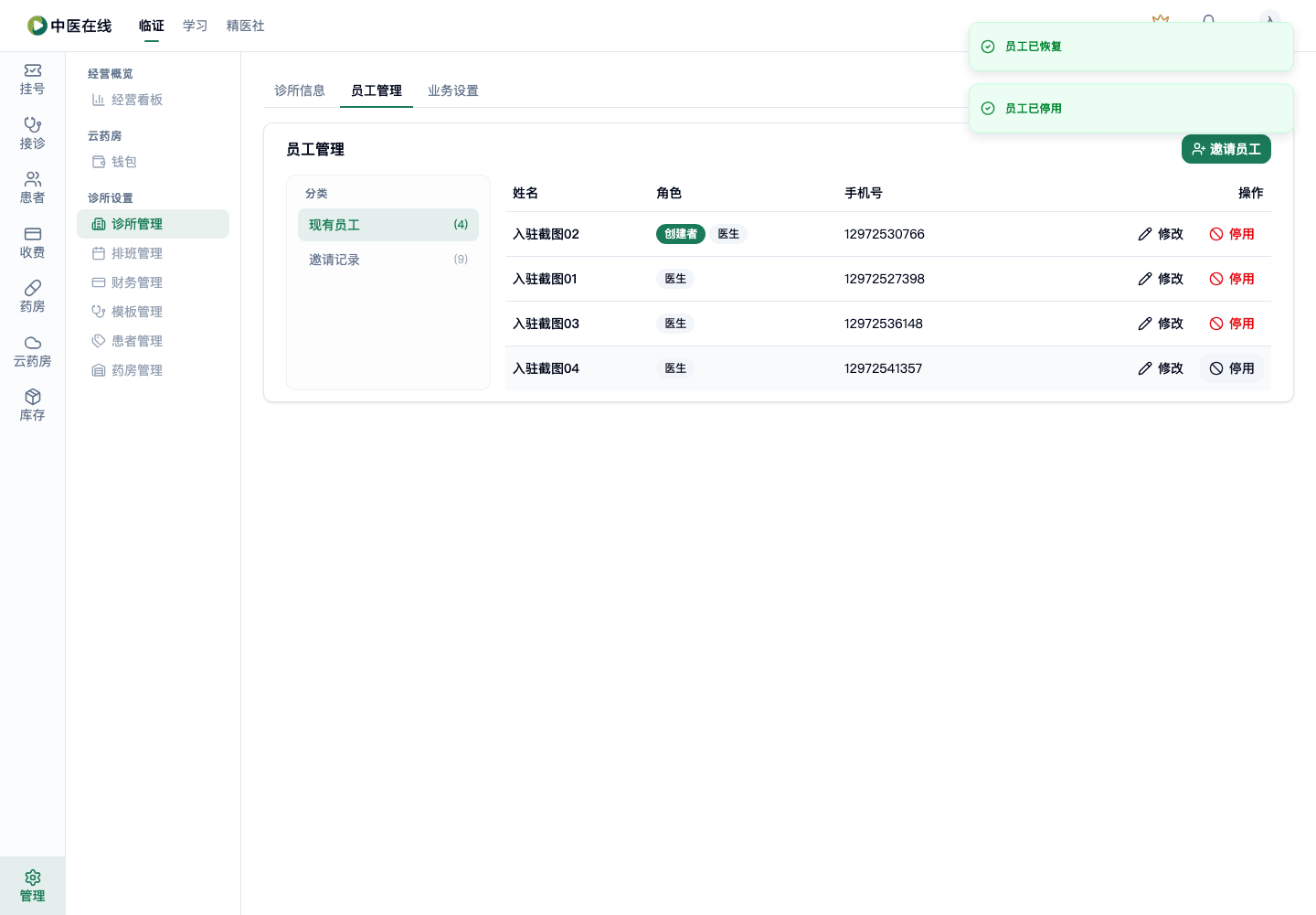The height and width of the screenshot is (915, 1316).
Task: Click 修改 text for 入驻截图02
Action: [1171, 234]
